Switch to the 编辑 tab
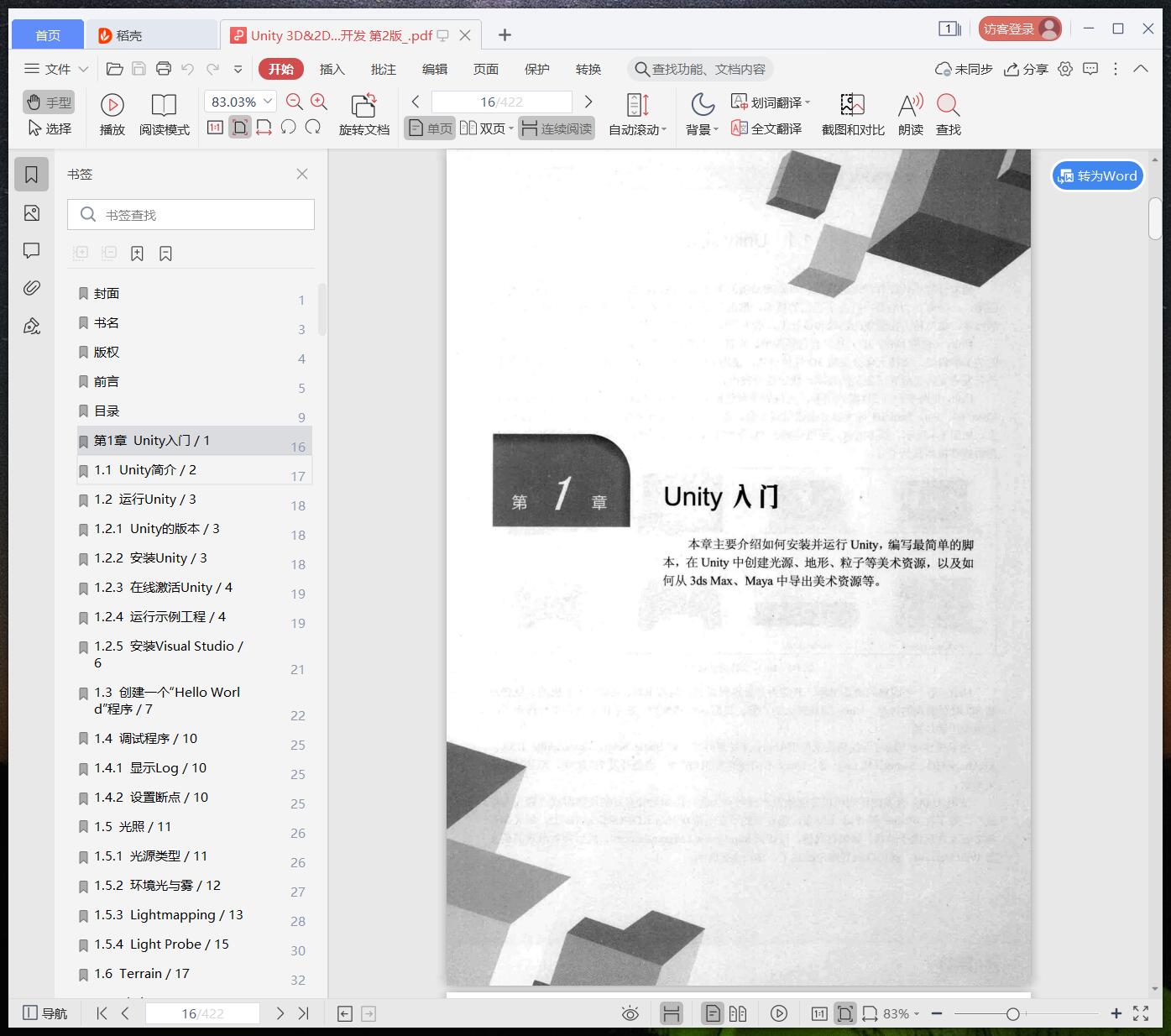Image resolution: width=1171 pixels, height=1036 pixels. [435, 69]
